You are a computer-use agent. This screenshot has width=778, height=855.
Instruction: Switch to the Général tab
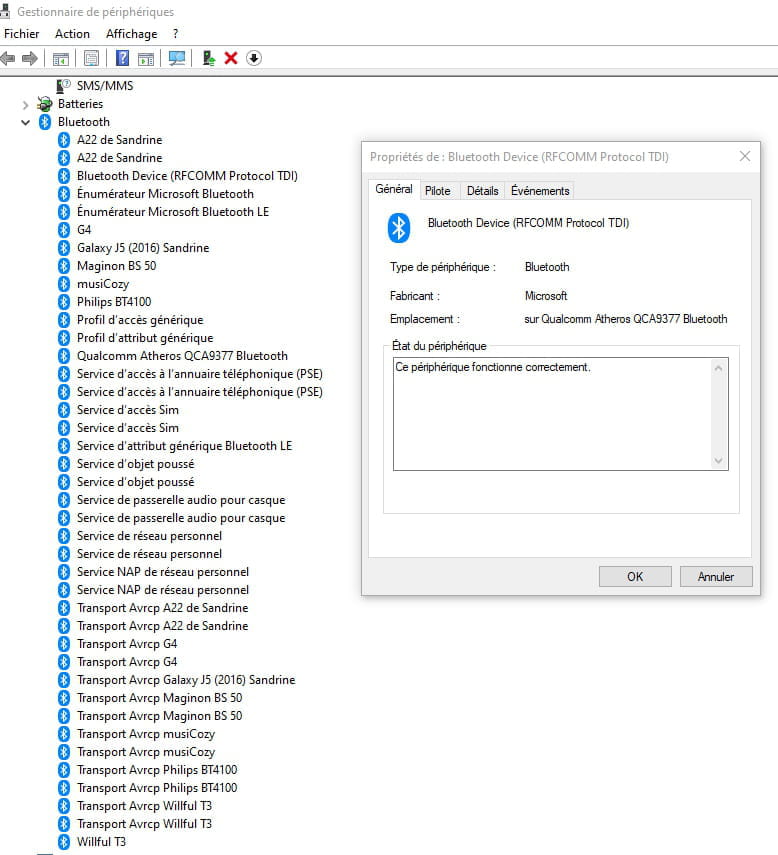point(394,189)
